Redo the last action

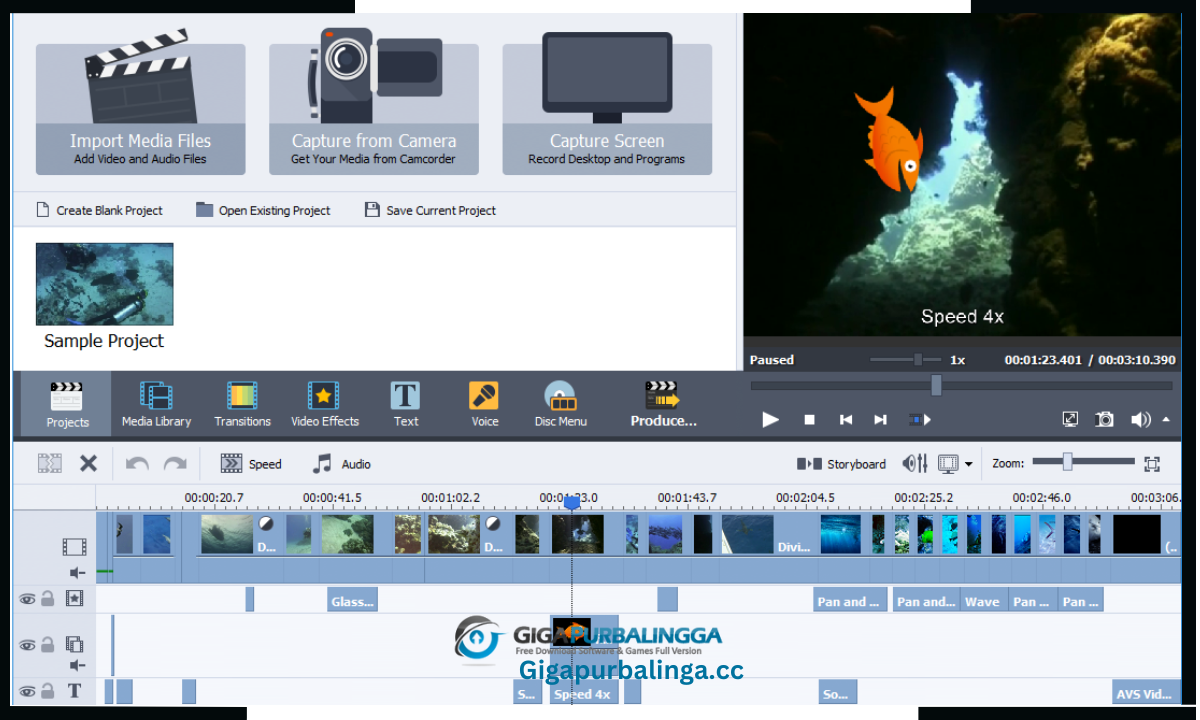[175, 464]
